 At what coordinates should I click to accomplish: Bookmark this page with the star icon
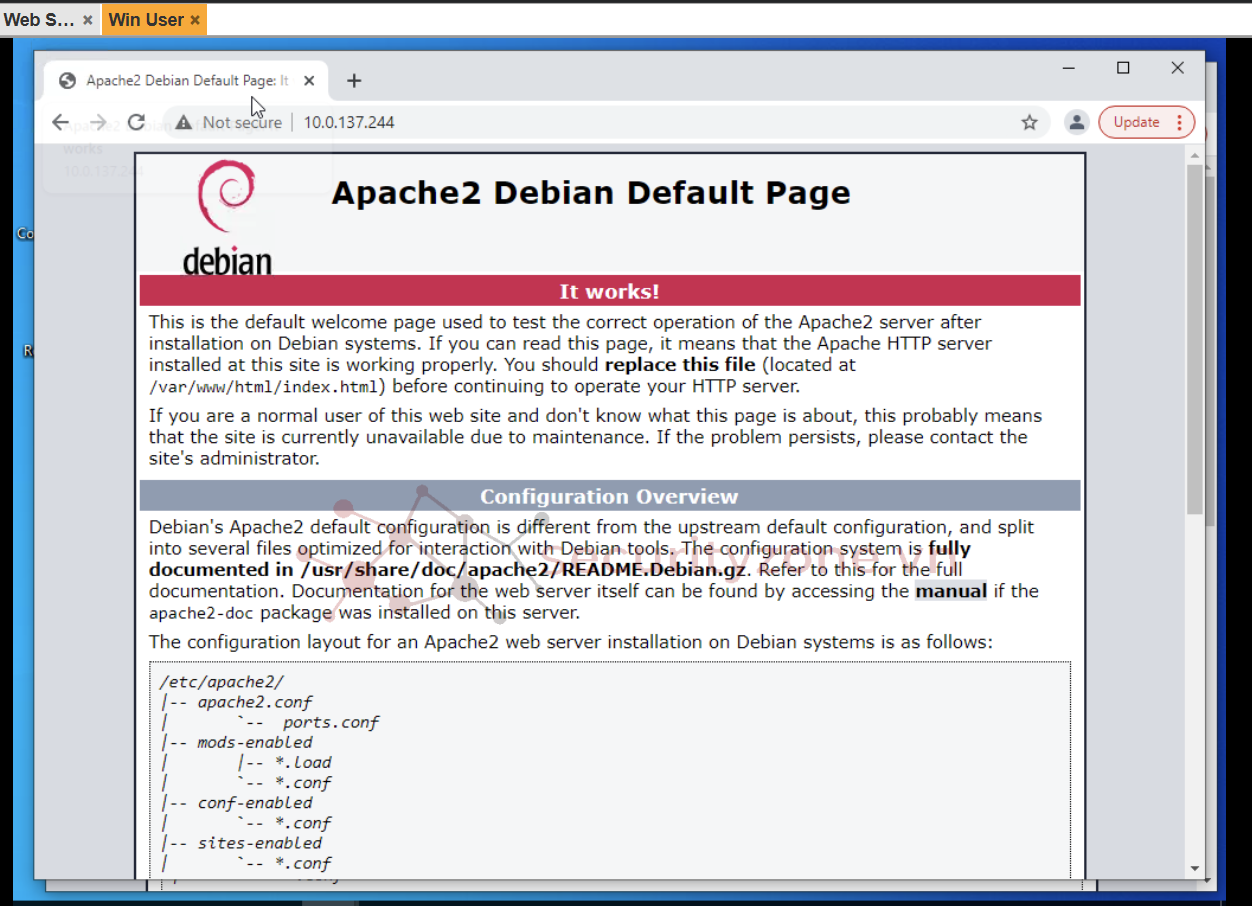point(1029,123)
